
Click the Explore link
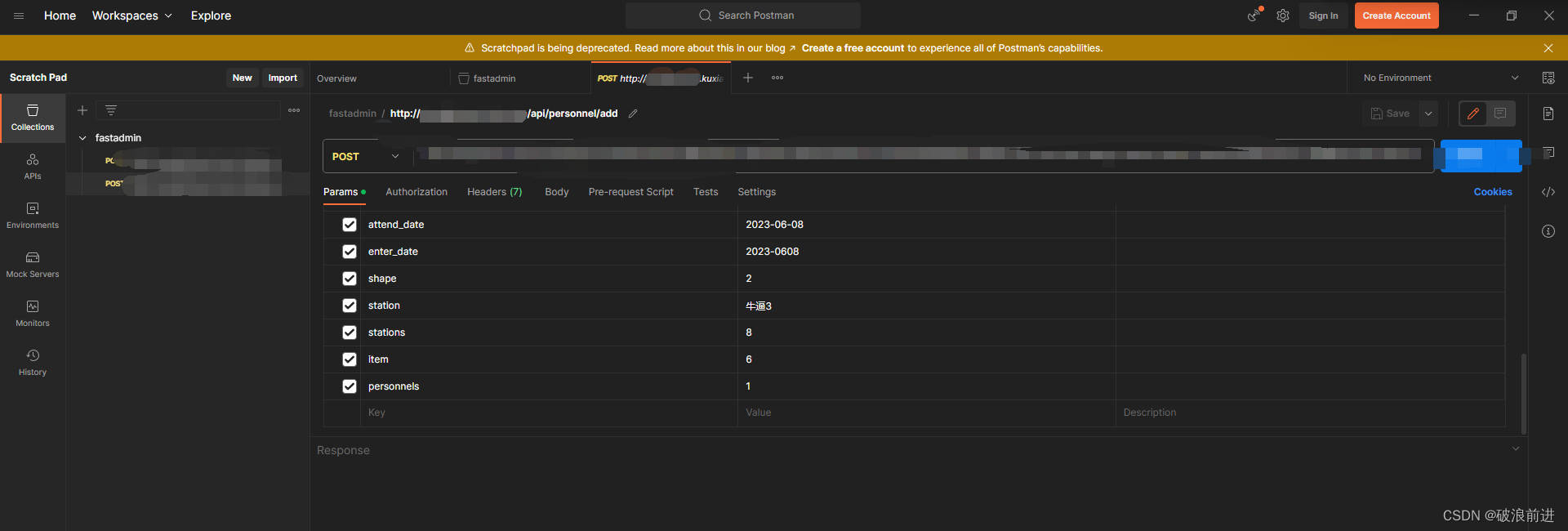coord(211,16)
